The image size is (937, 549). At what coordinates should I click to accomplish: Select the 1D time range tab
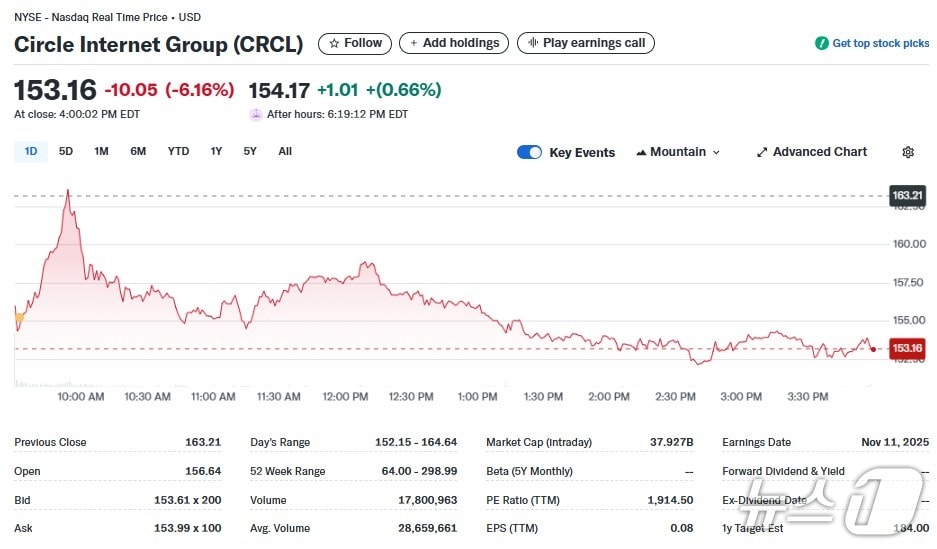[x=31, y=152]
